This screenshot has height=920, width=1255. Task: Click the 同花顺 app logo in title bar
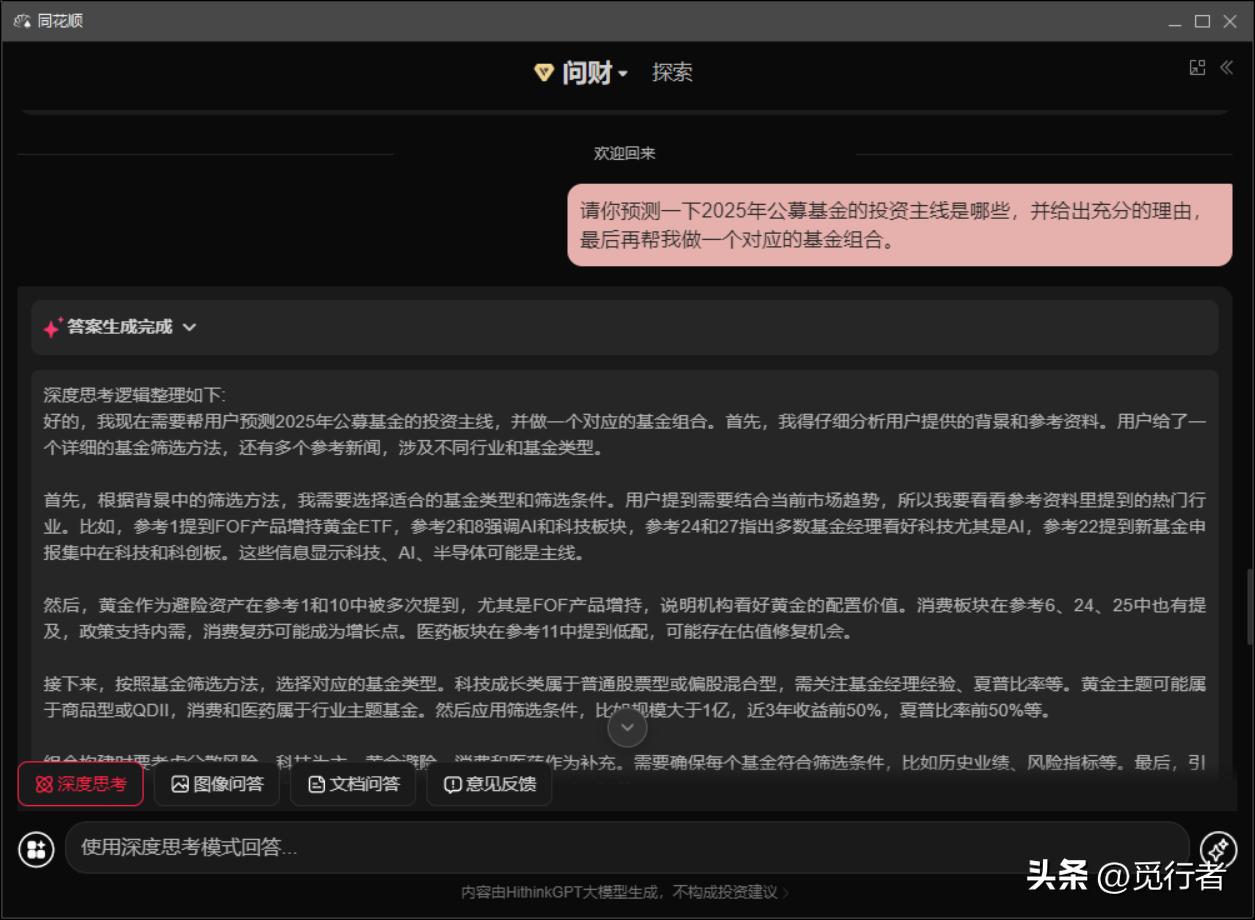[x=22, y=21]
